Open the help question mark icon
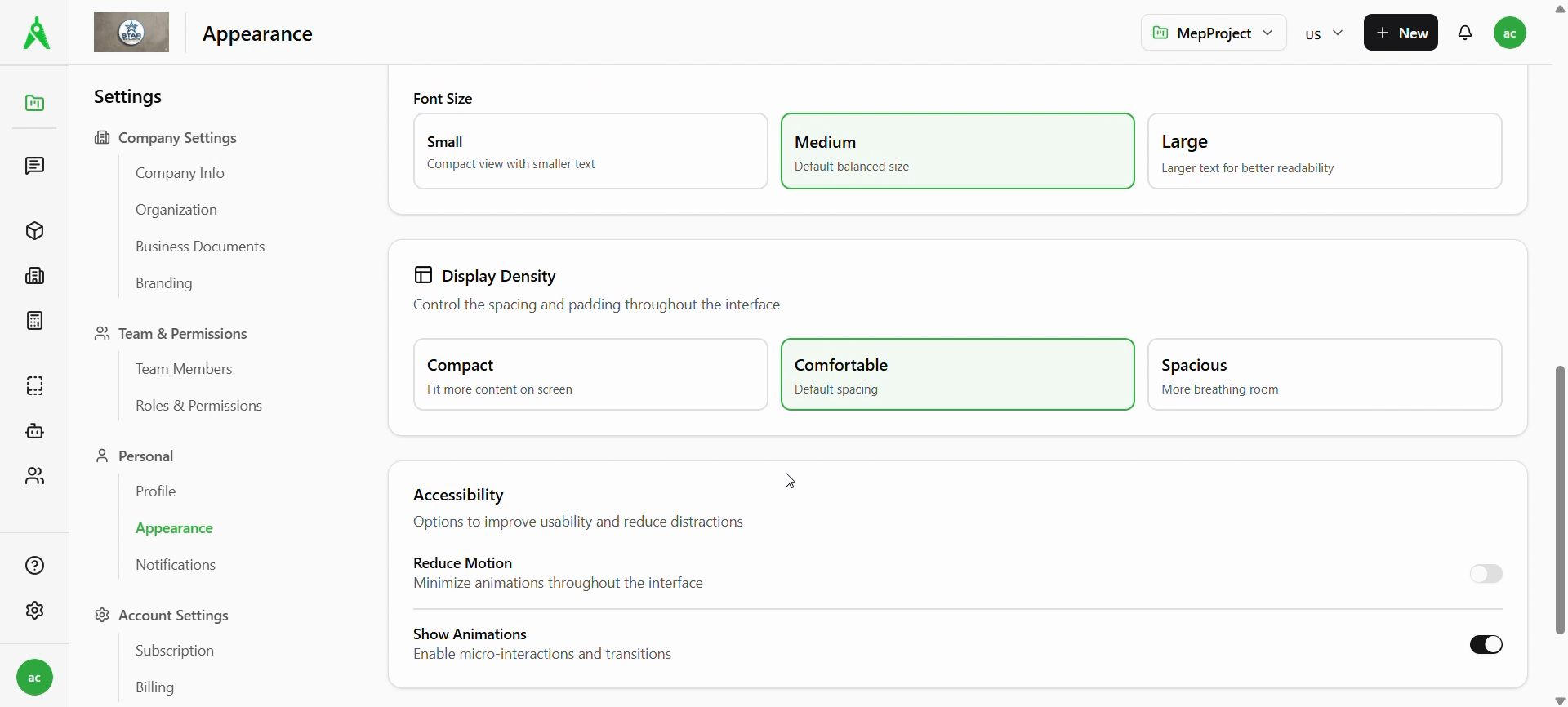The width and height of the screenshot is (1568, 707). [34, 566]
